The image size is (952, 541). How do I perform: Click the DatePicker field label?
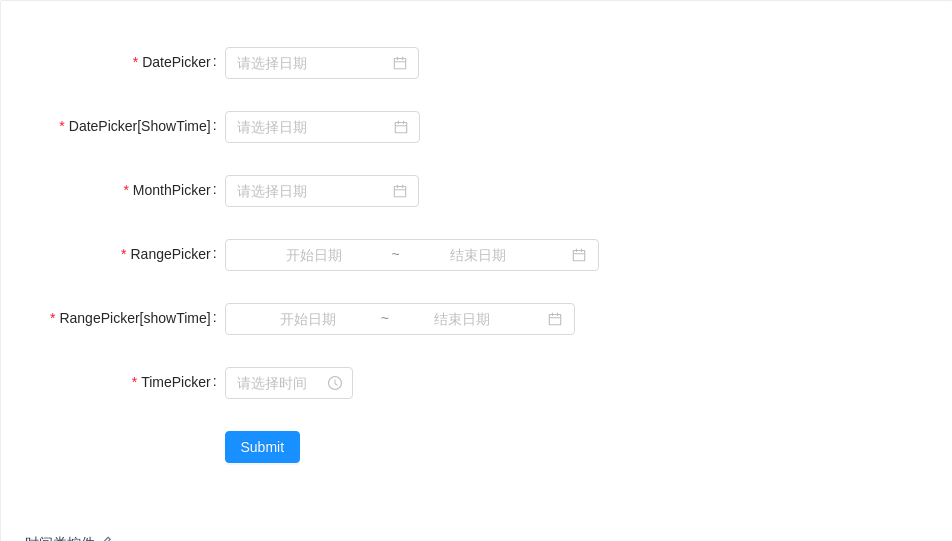pyautogui.click(x=176, y=62)
